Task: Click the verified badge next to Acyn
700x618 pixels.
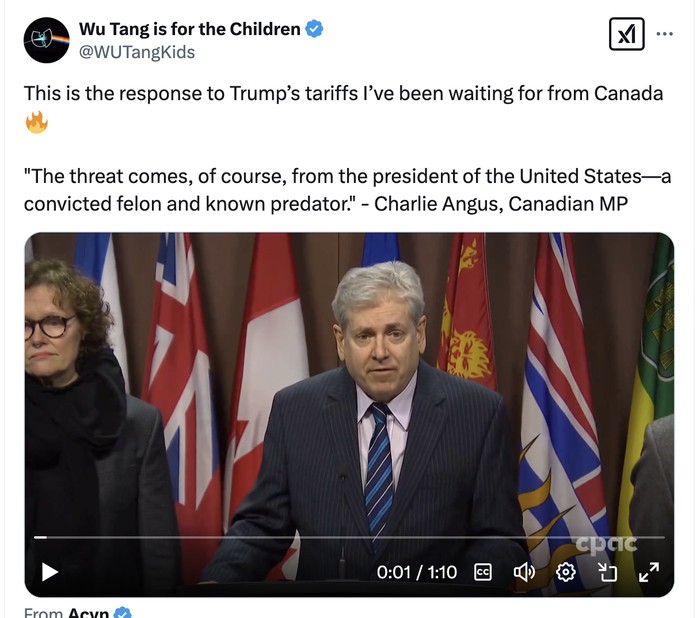Action: pos(122,612)
